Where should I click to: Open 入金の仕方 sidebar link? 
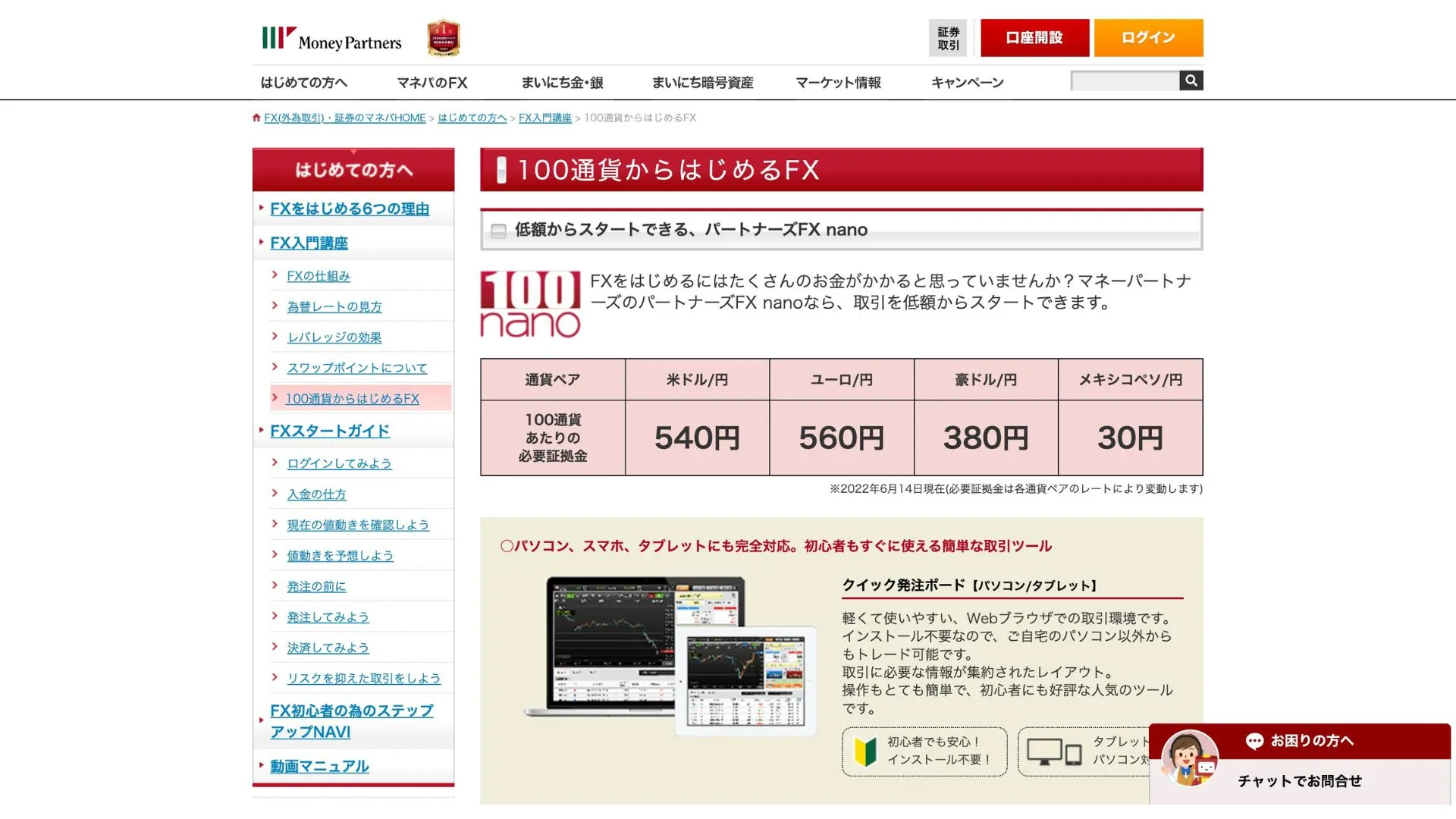[x=316, y=494]
